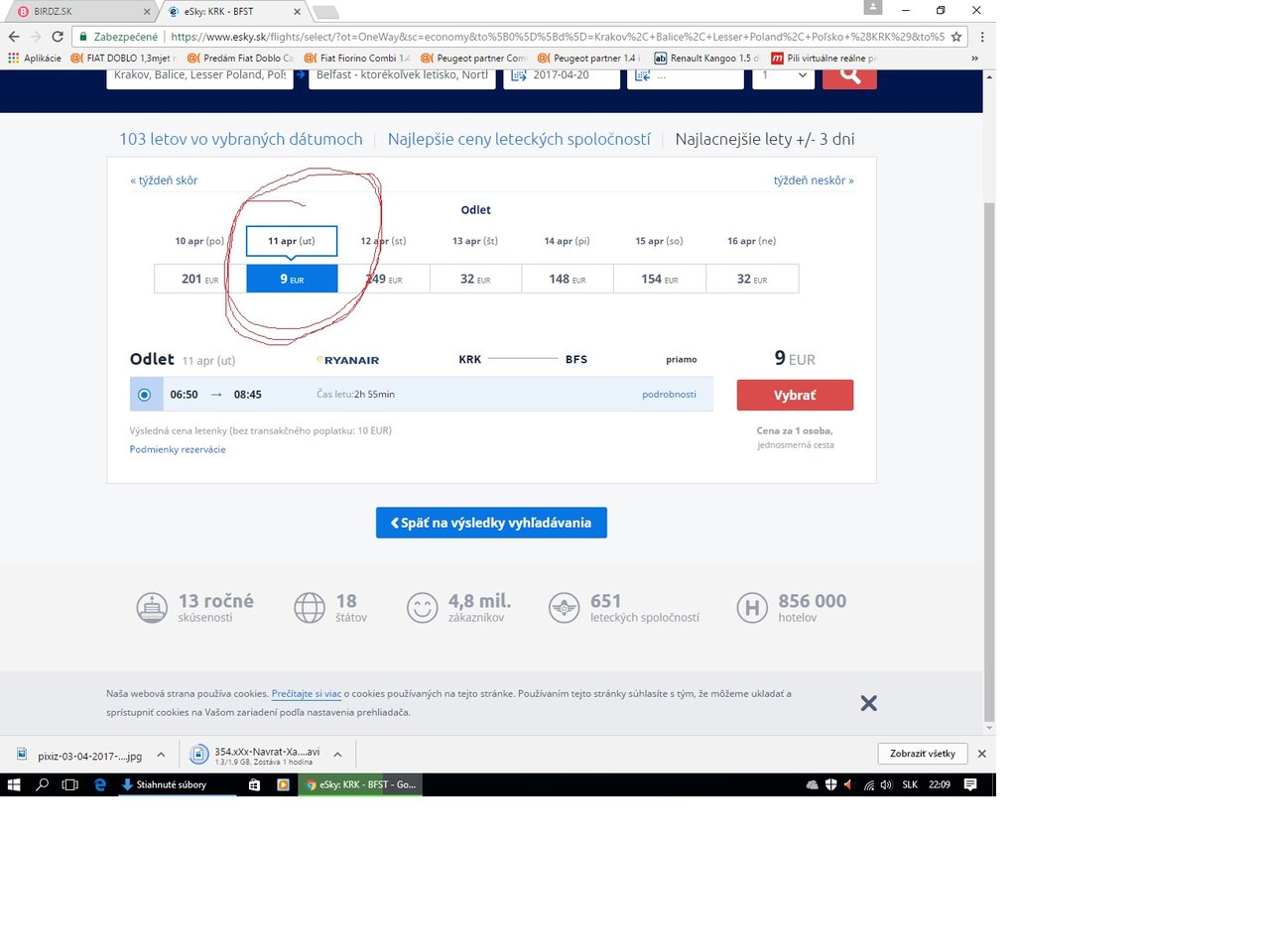
Task: Bookmark this page with the star icon
Action: click(x=956, y=37)
